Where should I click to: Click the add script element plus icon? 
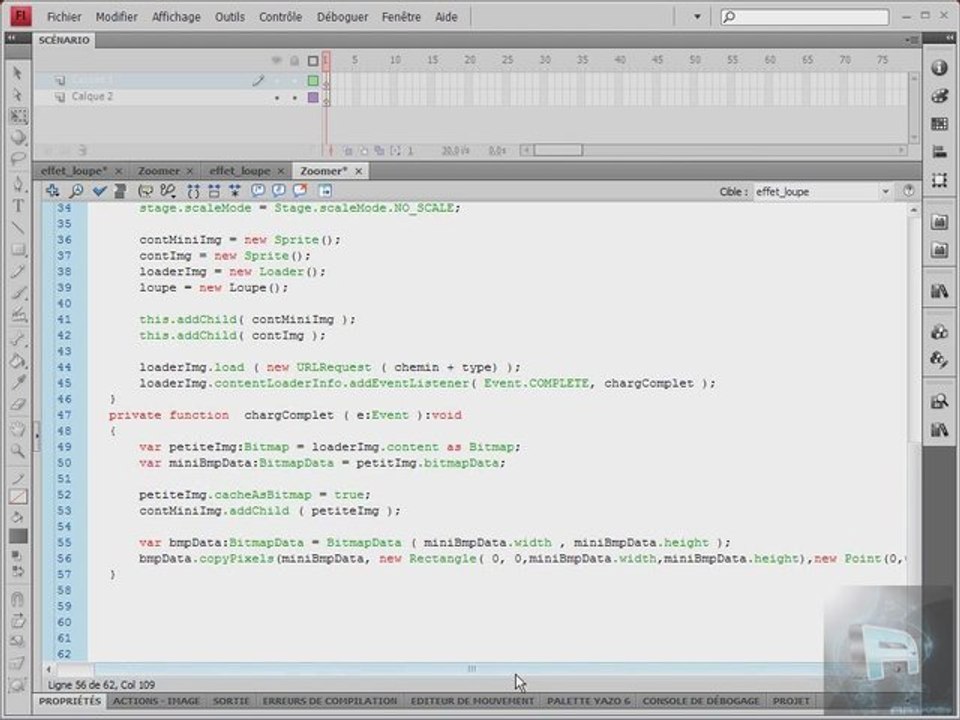click(53, 191)
